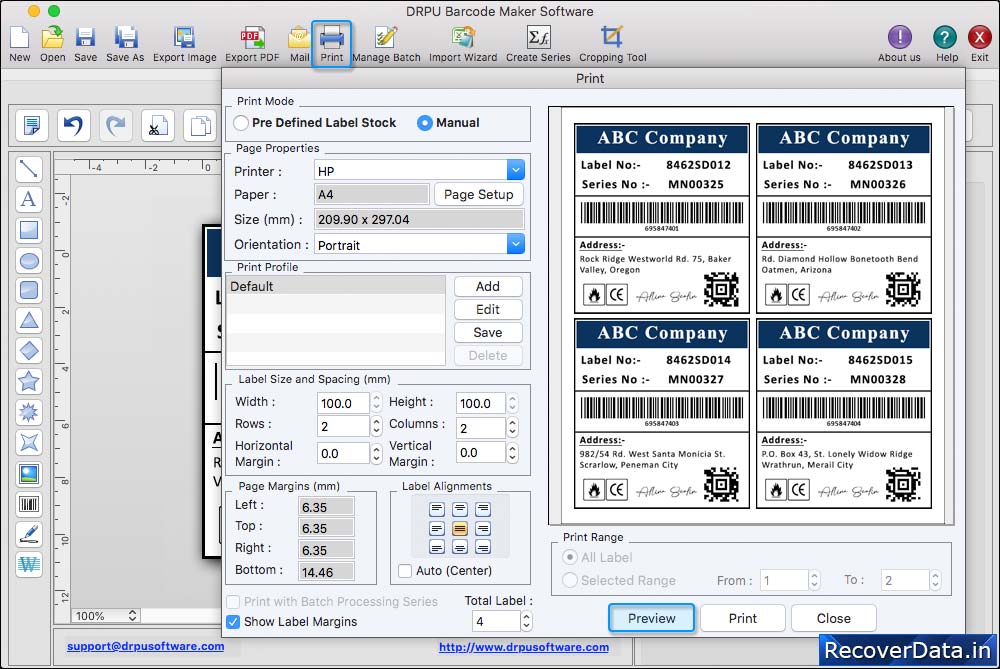Select the Text tool (A)

click(x=29, y=199)
